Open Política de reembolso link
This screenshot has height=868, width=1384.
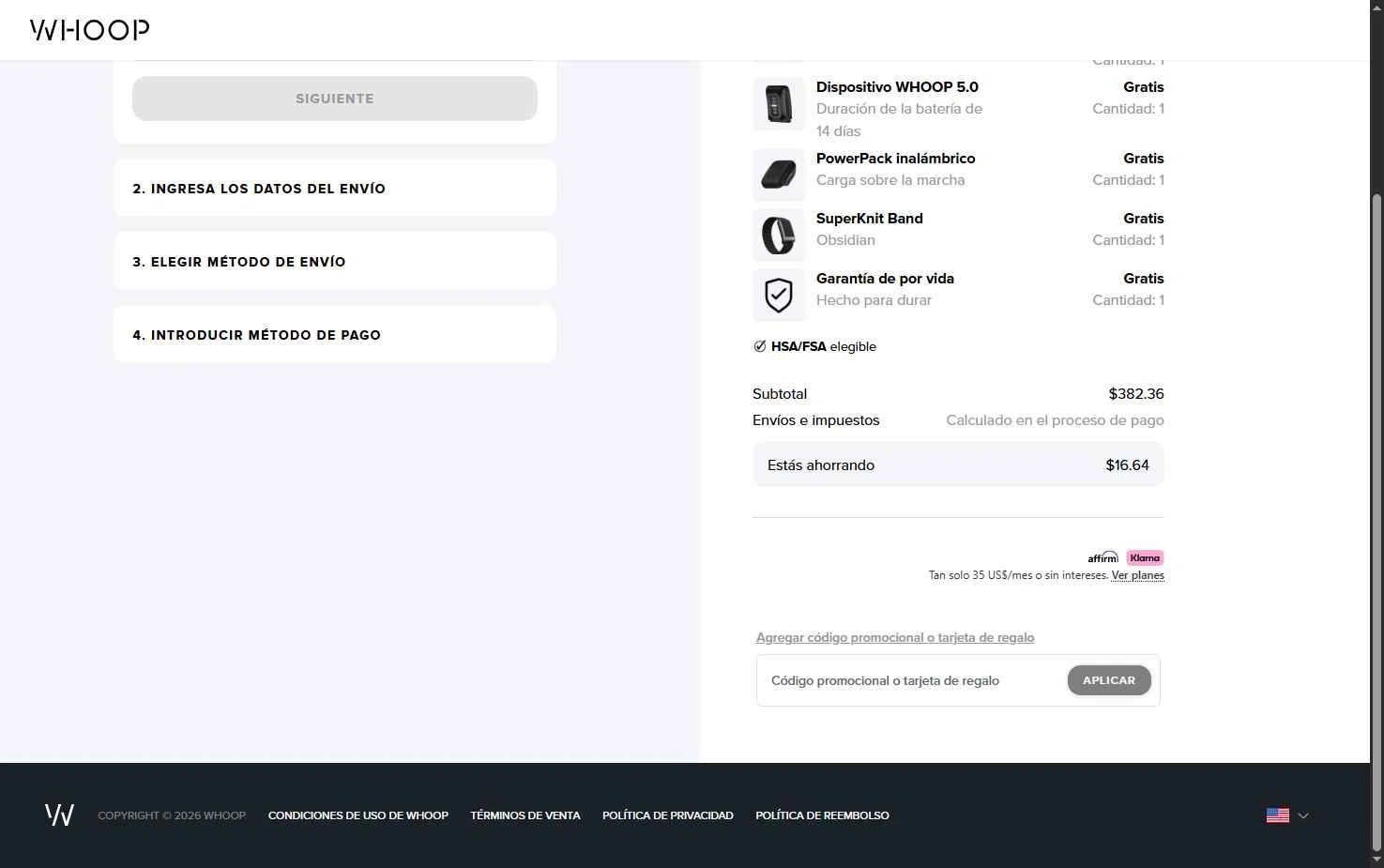822,815
